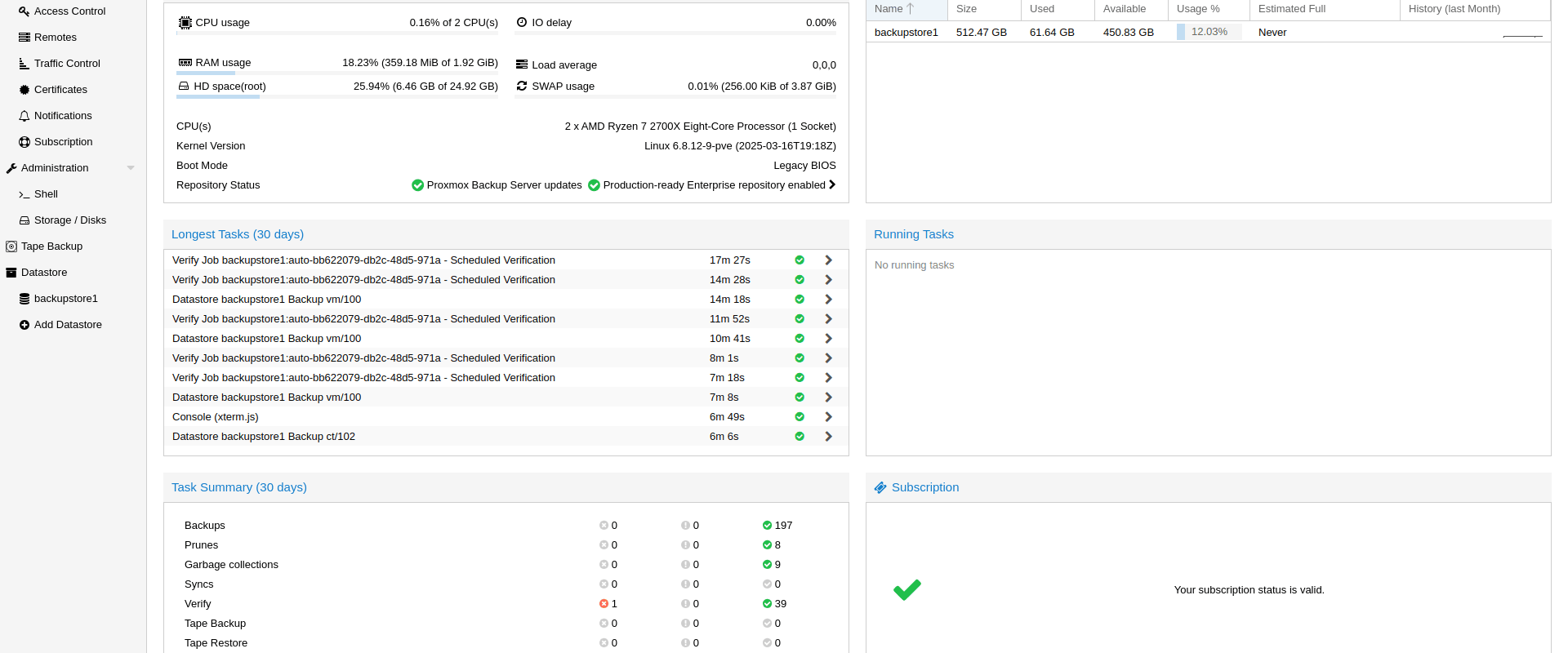Click the Traffic Control chart icon
The height and width of the screenshot is (653, 1568).
click(24, 64)
